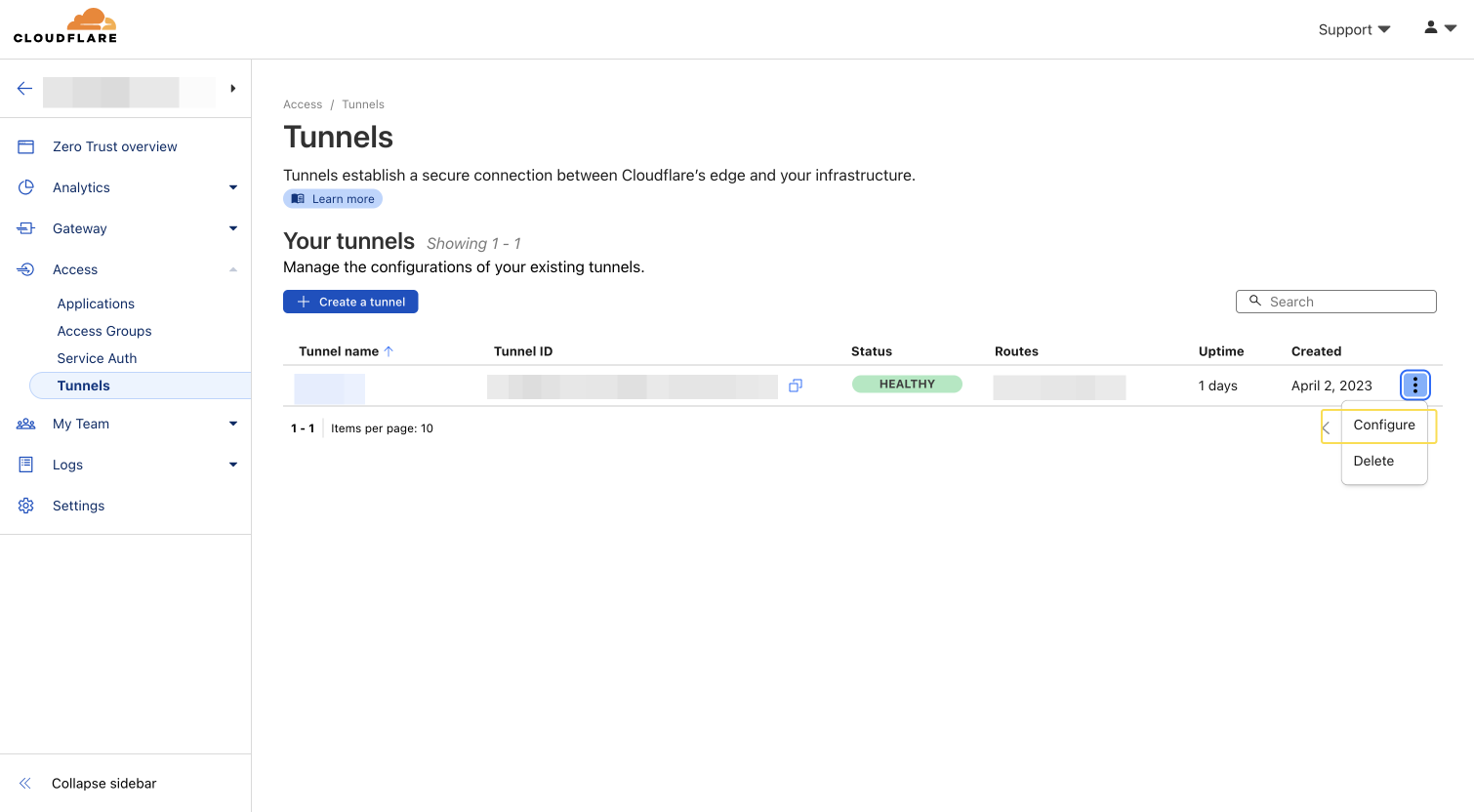Image resolution: width=1474 pixels, height=812 pixels.
Task: Click the Access breadcrumb link
Action: coord(303,104)
